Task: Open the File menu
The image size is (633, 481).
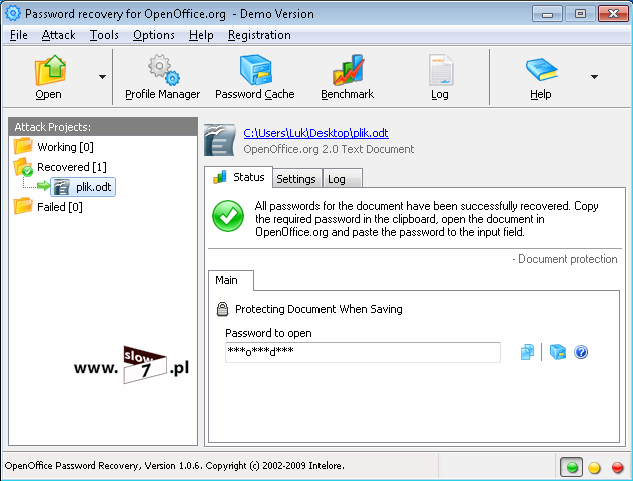Action: (19, 35)
